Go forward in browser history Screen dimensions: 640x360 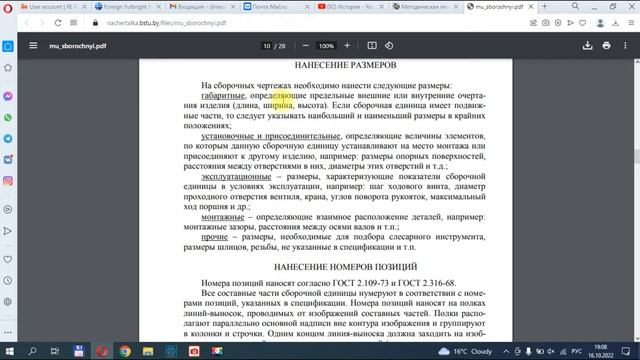tap(42, 23)
